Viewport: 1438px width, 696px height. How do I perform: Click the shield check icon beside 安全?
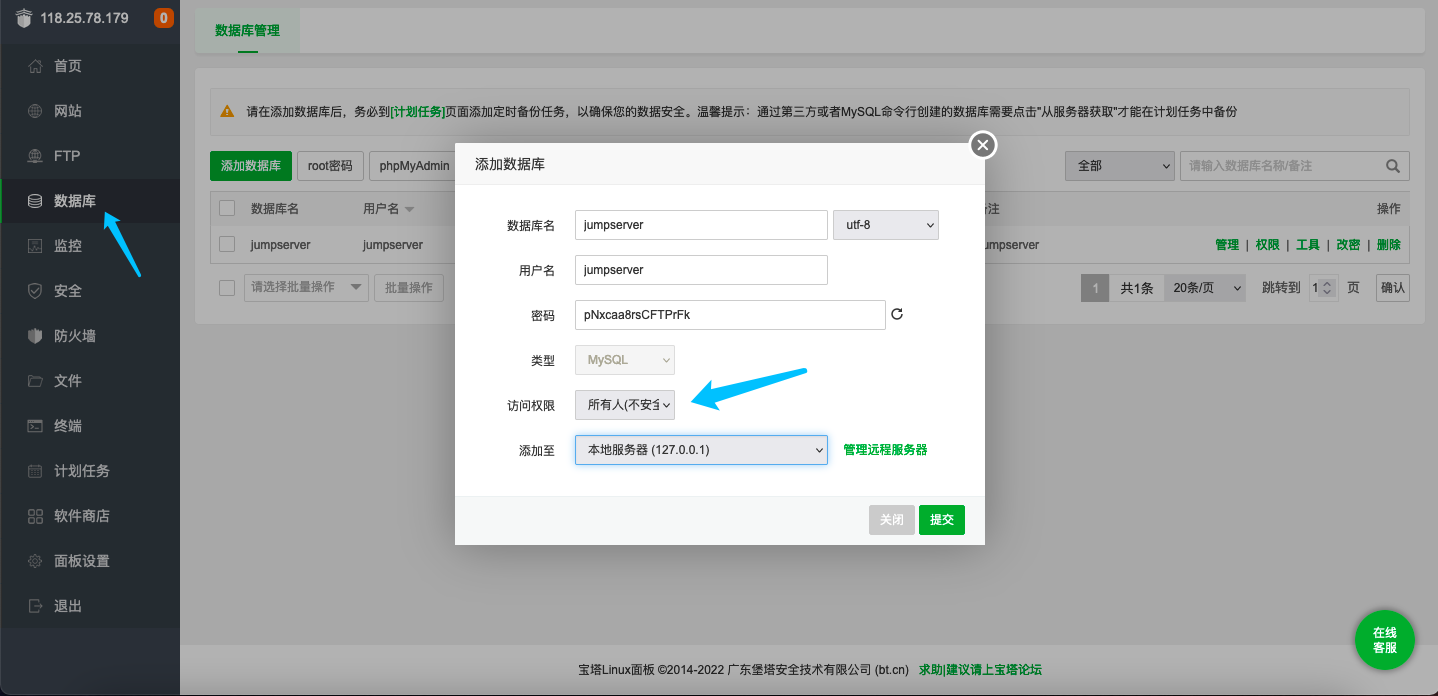click(35, 291)
